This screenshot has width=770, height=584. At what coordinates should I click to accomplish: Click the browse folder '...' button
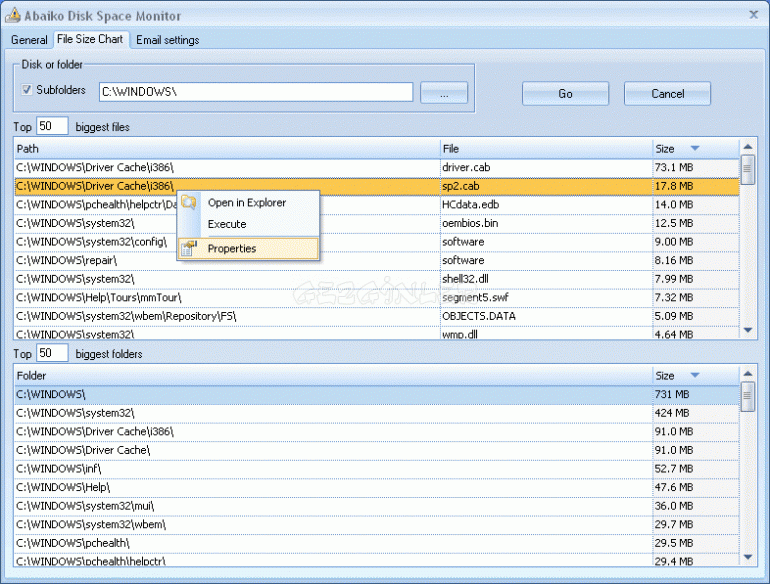[x=444, y=92]
